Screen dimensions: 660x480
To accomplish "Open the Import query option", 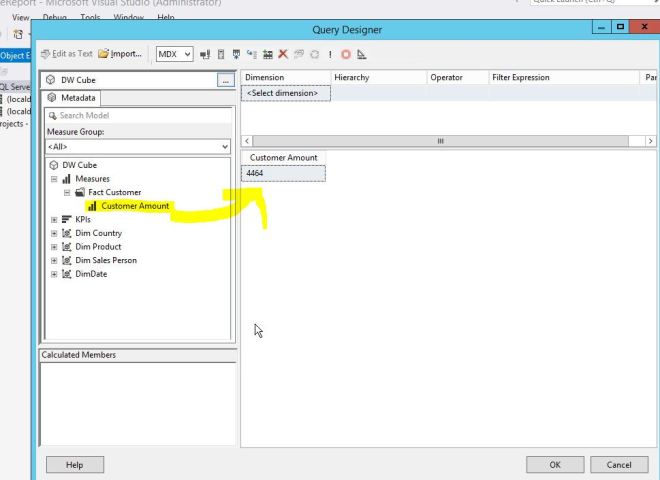I will (x=120, y=54).
